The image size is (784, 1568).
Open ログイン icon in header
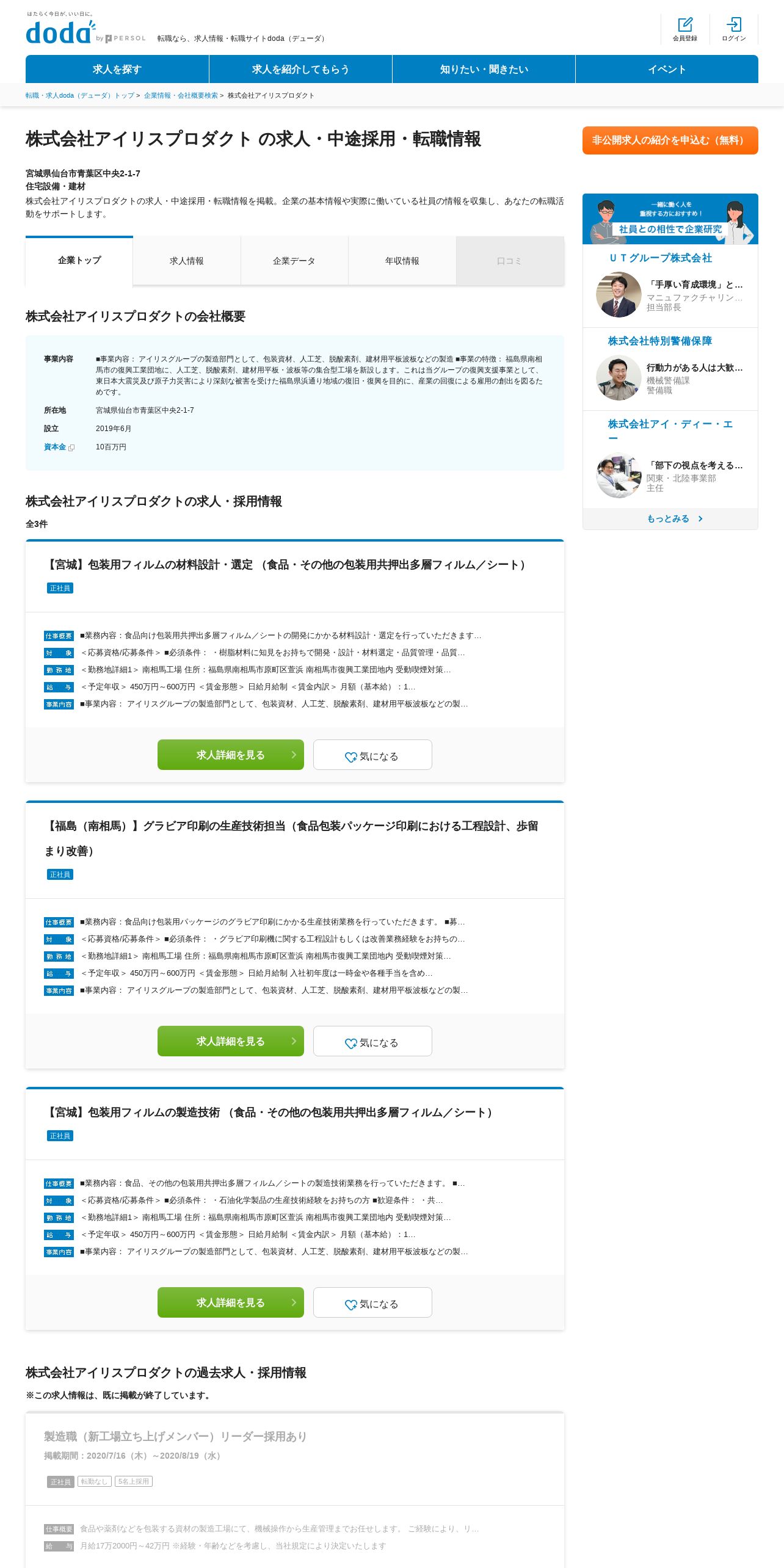[734, 25]
